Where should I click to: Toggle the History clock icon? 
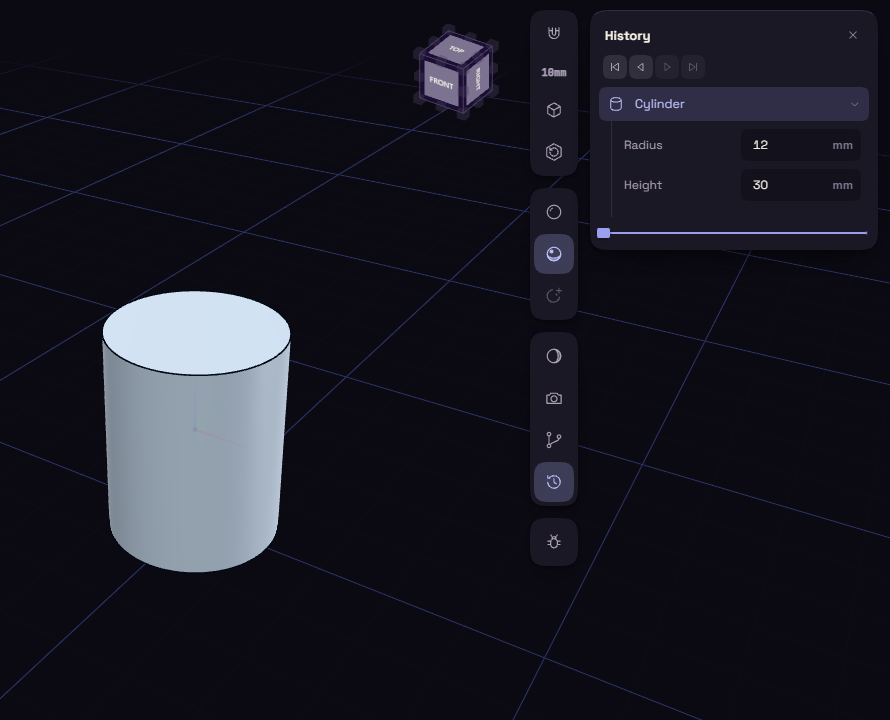[554, 482]
